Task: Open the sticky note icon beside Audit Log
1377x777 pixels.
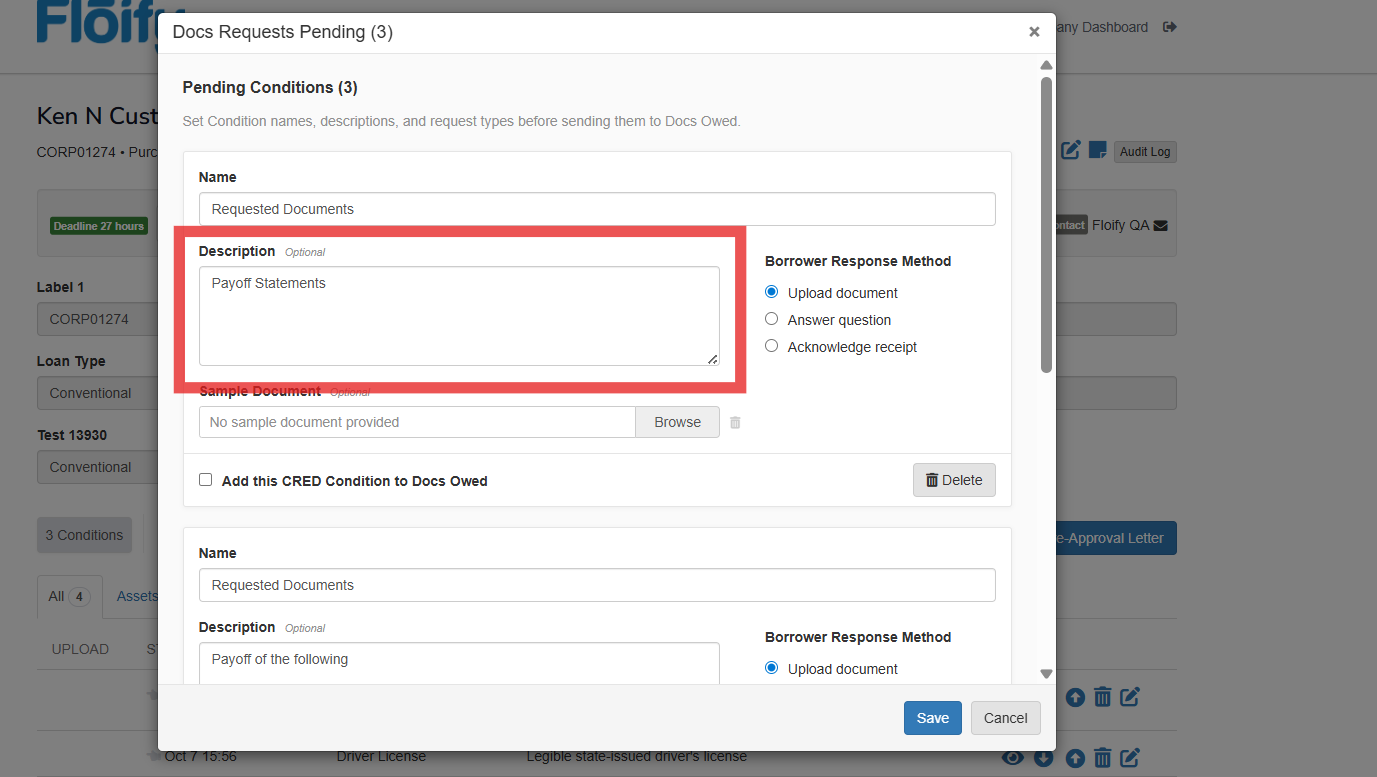Action: [1097, 151]
